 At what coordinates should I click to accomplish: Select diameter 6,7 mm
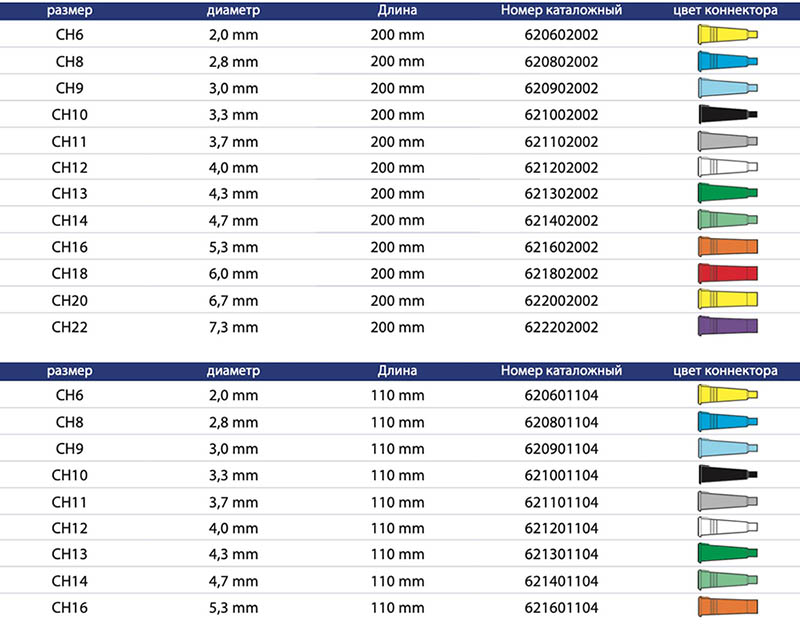point(233,301)
